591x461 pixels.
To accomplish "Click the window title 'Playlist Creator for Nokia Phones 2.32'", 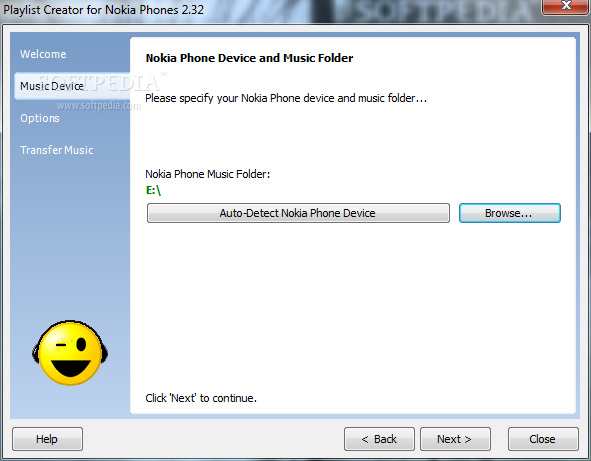I will (x=103, y=10).
